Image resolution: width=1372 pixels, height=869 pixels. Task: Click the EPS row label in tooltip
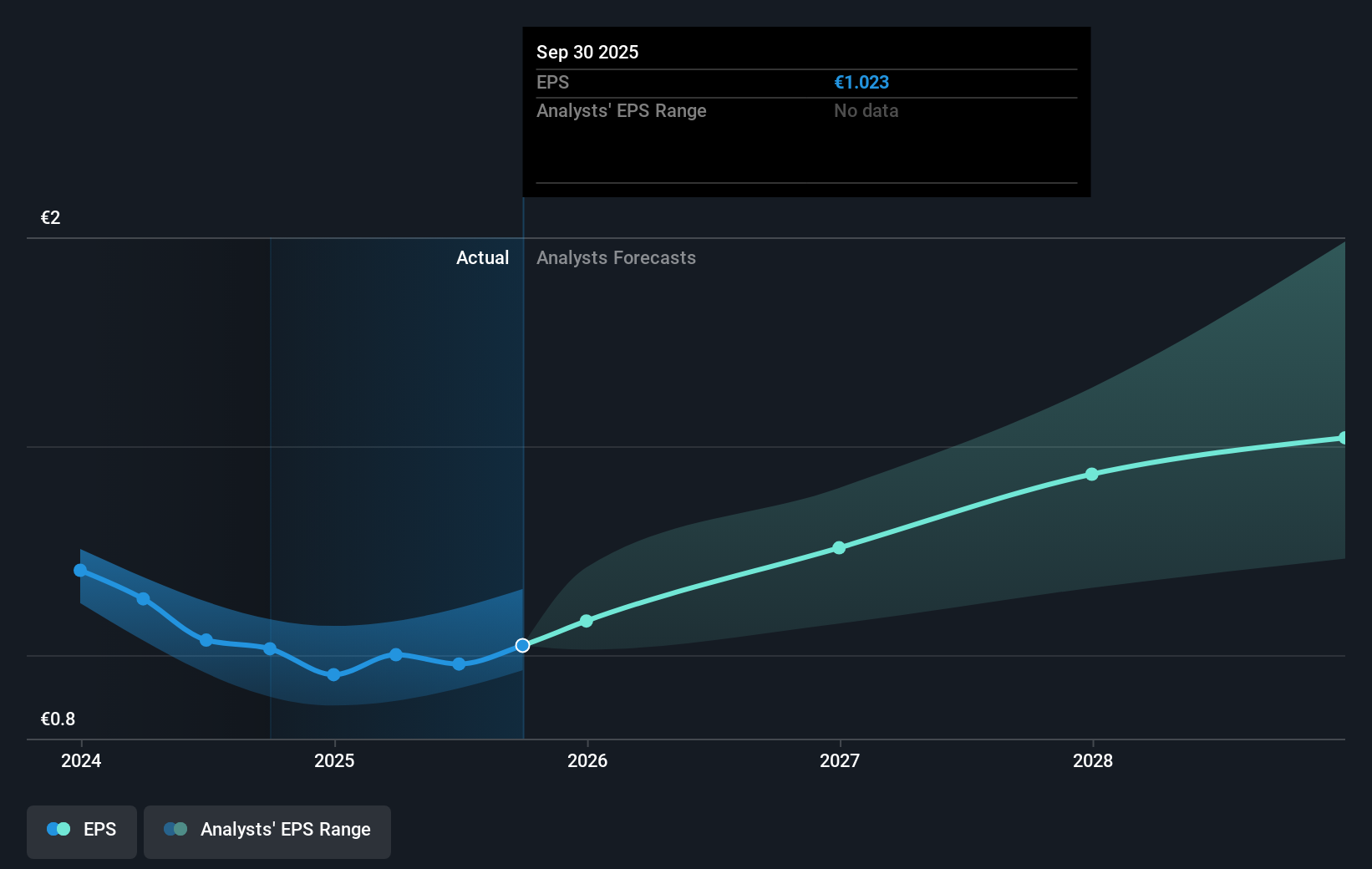click(x=552, y=83)
